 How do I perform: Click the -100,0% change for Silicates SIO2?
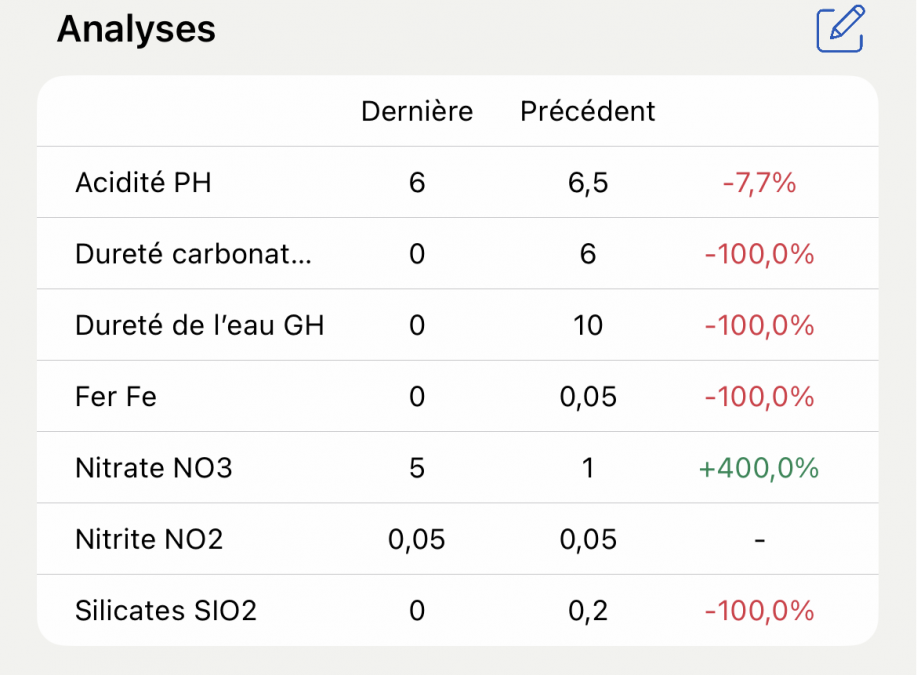tap(759, 611)
